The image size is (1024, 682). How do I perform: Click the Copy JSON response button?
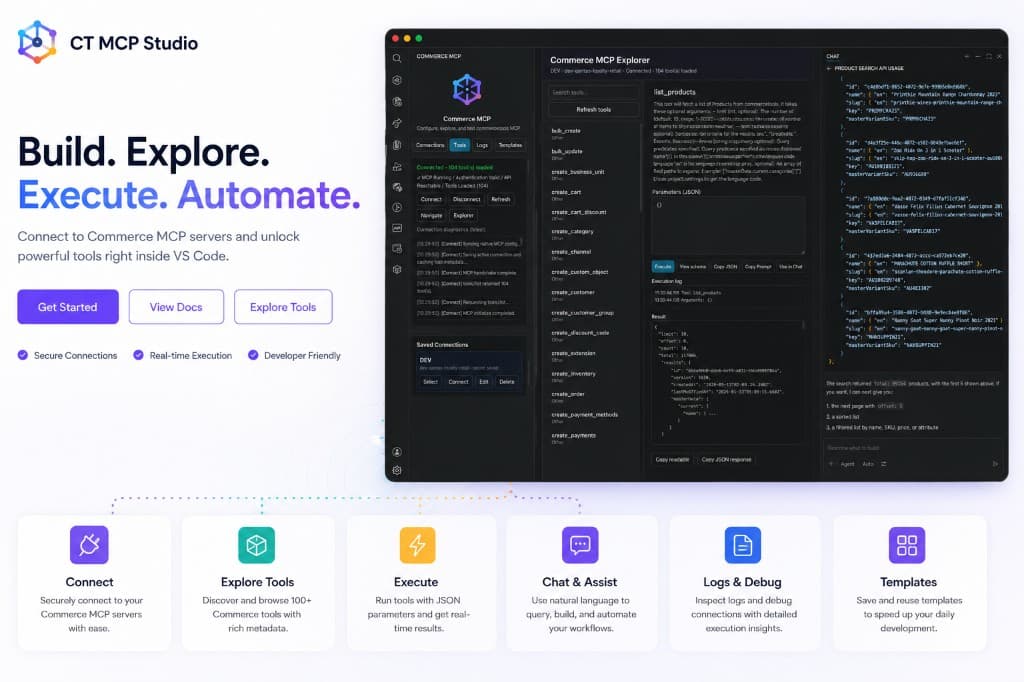coord(726,460)
